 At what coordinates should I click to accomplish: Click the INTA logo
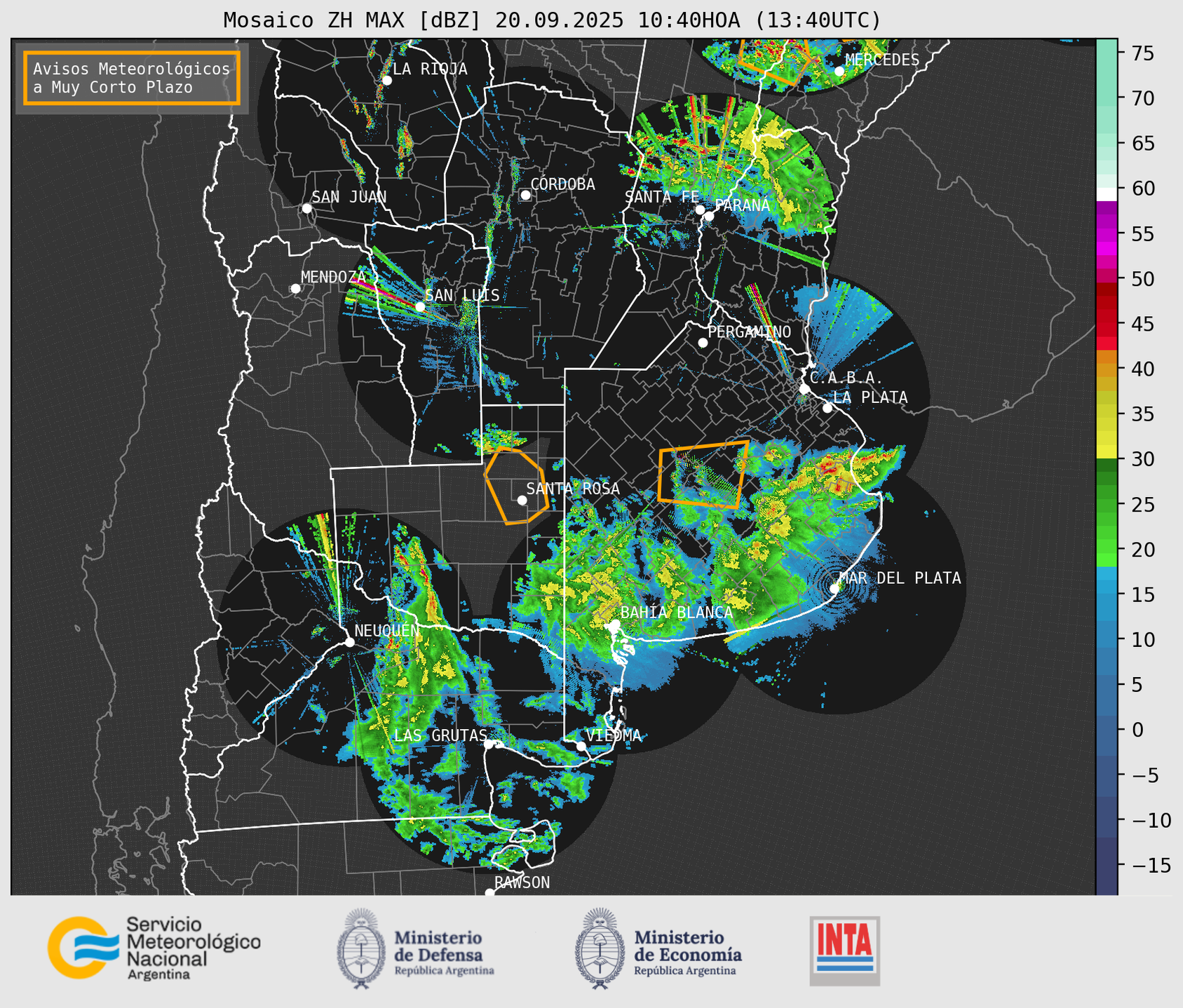click(x=844, y=951)
